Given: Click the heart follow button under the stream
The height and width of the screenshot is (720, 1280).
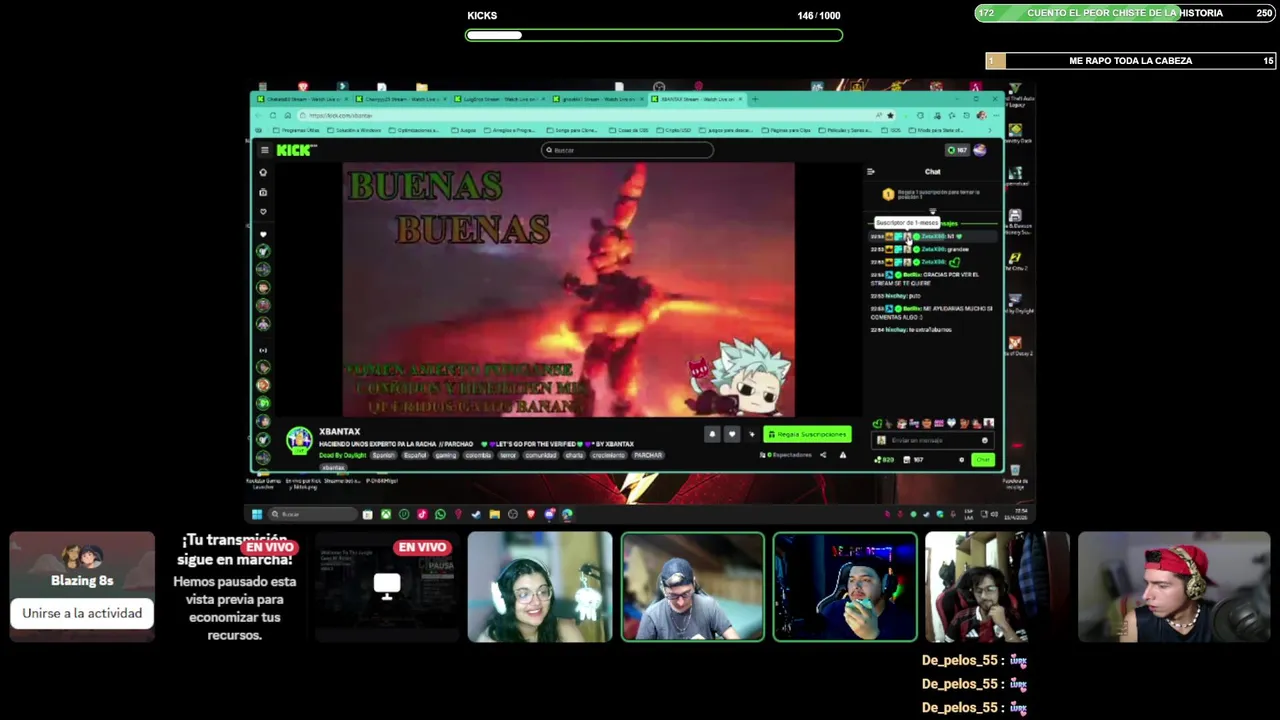Looking at the screenshot, I should click(732, 434).
